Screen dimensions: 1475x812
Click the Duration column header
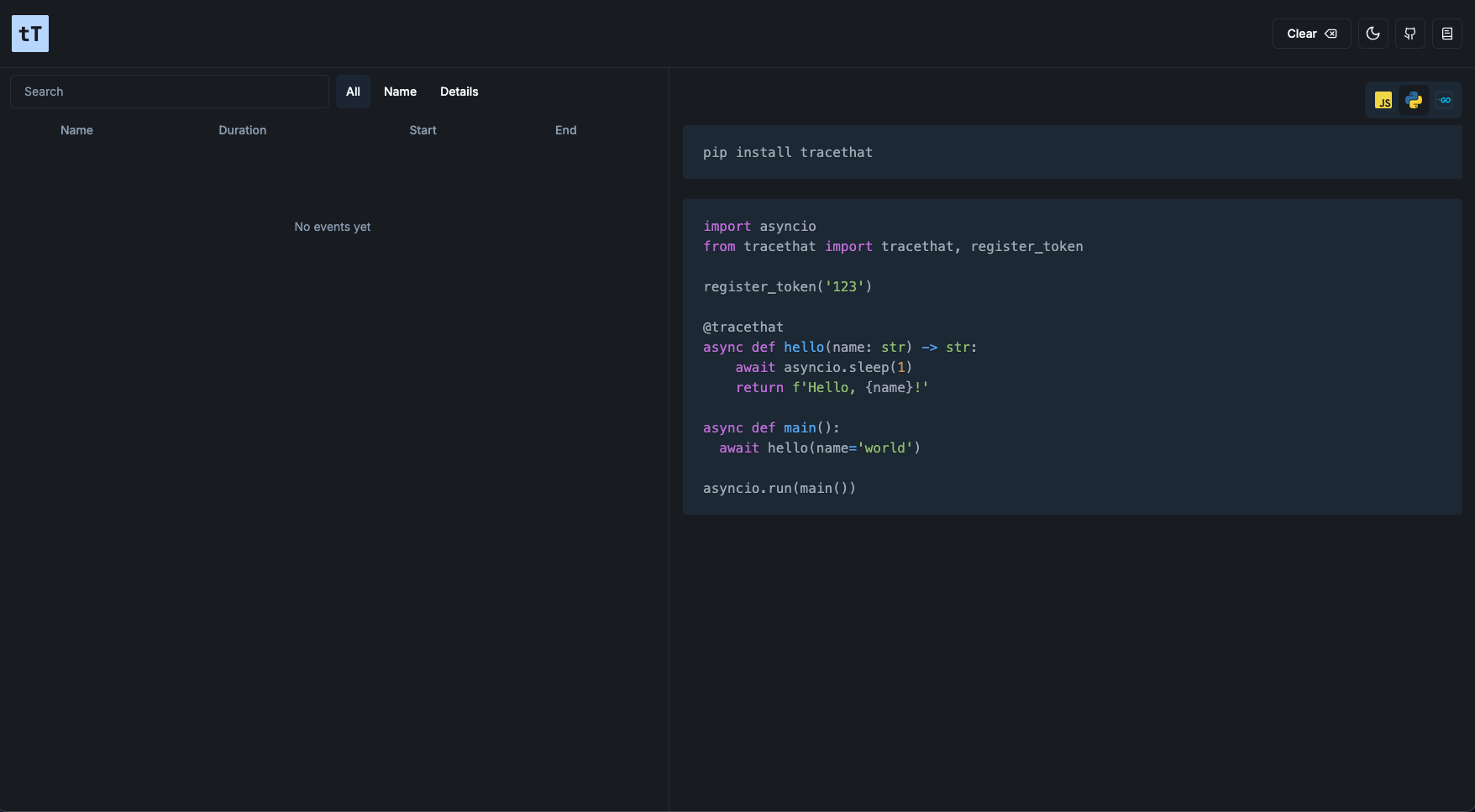tap(243, 130)
